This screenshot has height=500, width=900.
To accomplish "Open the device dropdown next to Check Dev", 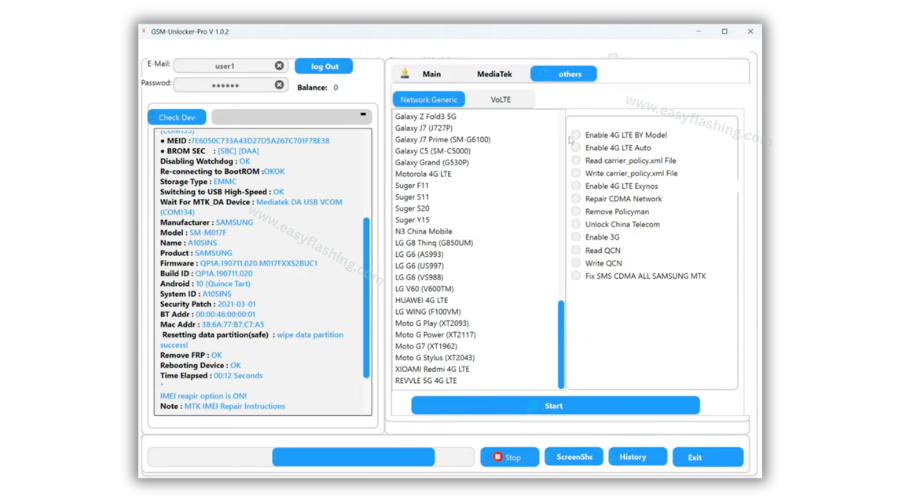I will 292,117.
